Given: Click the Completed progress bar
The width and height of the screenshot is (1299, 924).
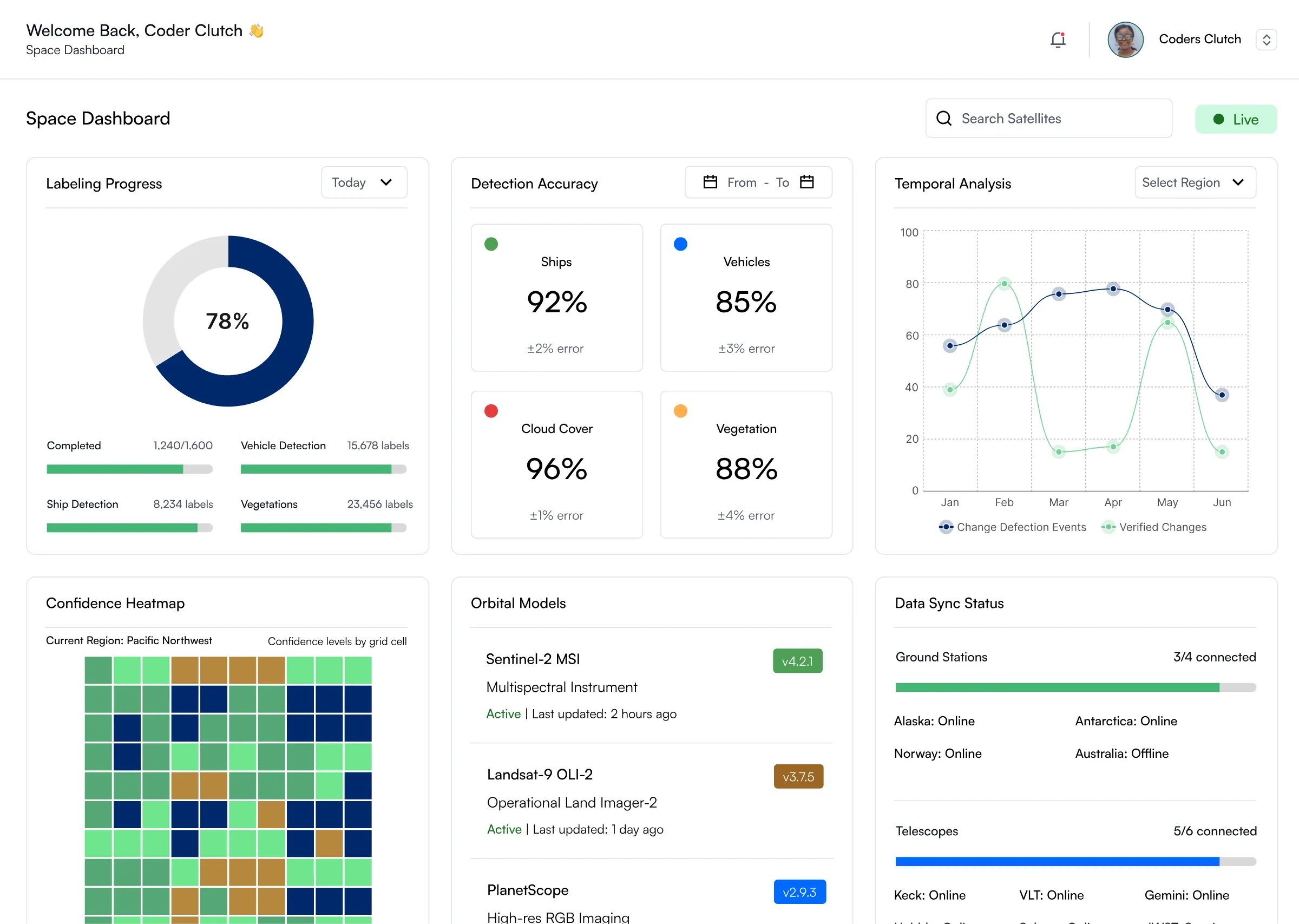Looking at the screenshot, I should point(129,469).
